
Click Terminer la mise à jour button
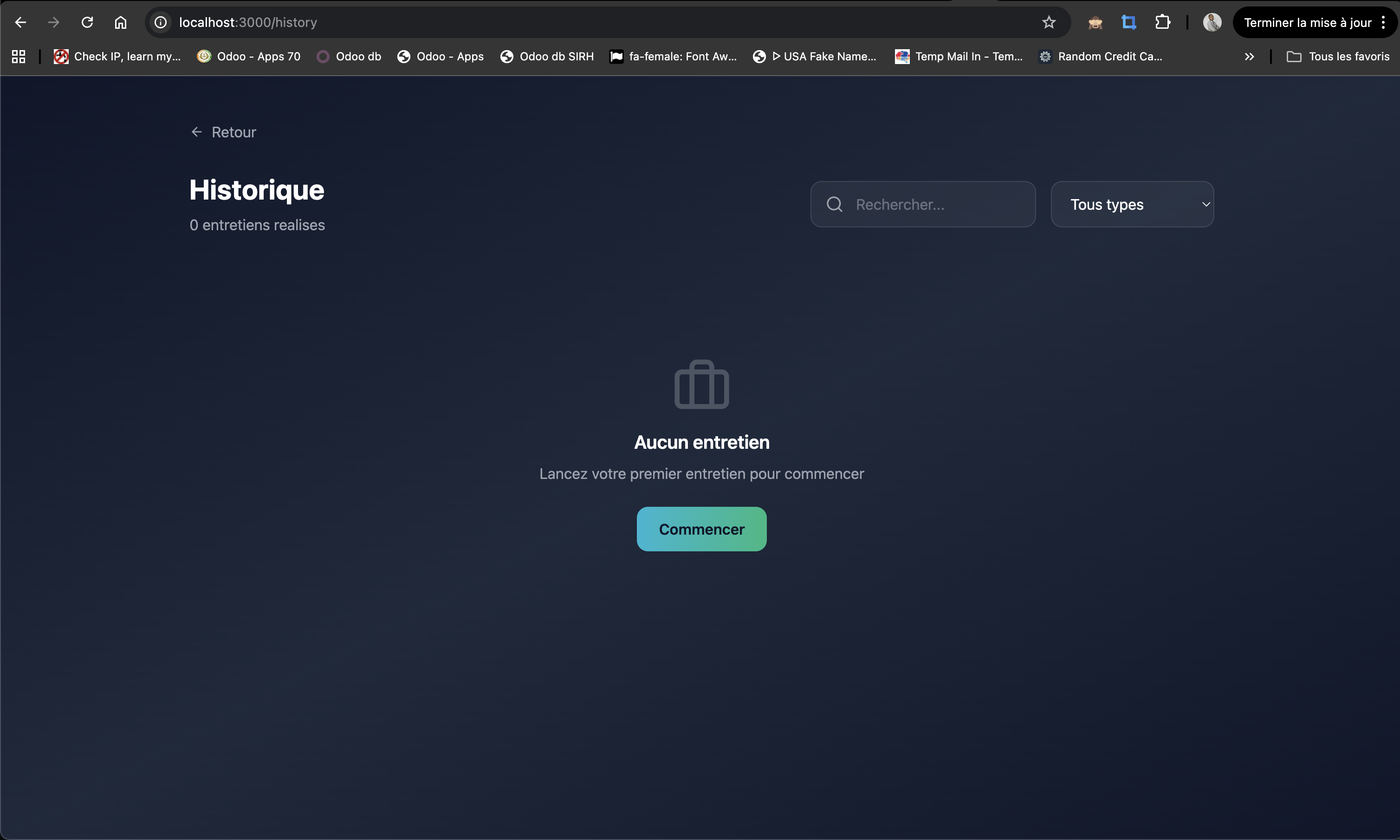tap(1307, 22)
